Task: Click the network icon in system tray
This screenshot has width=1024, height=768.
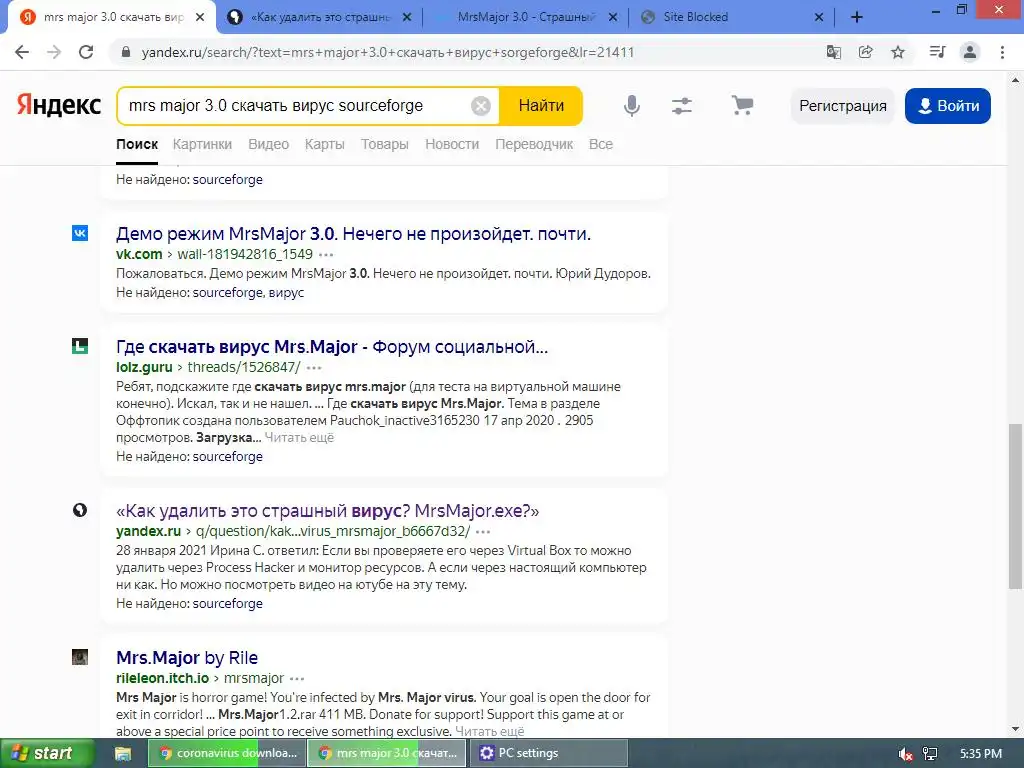Action: (x=931, y=754)
